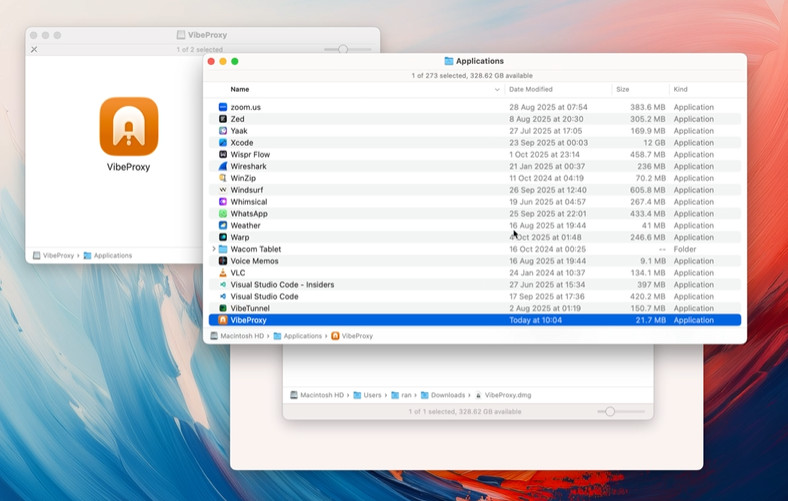Select the Xcode row name
Viewport: 788px width, 501px height.
pos(242,143)
